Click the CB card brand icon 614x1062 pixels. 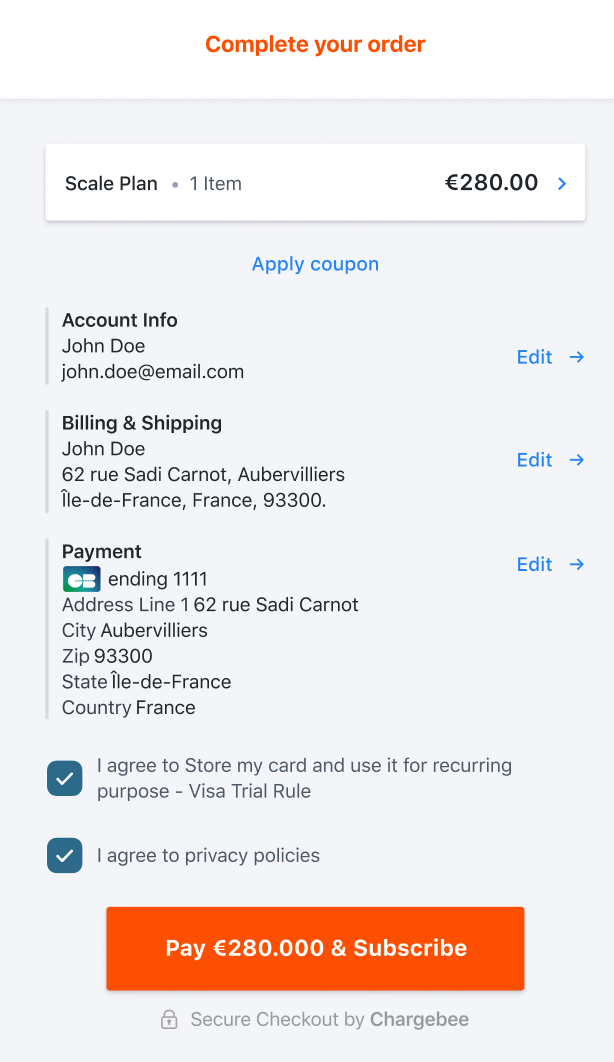click(x=81, y=579)
